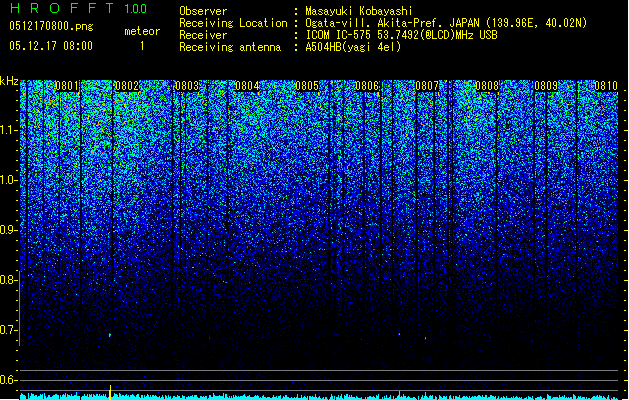Click the 1.0 kHz frequency tick label
This screenshot has height=400, width=629.
click(8, 180)
